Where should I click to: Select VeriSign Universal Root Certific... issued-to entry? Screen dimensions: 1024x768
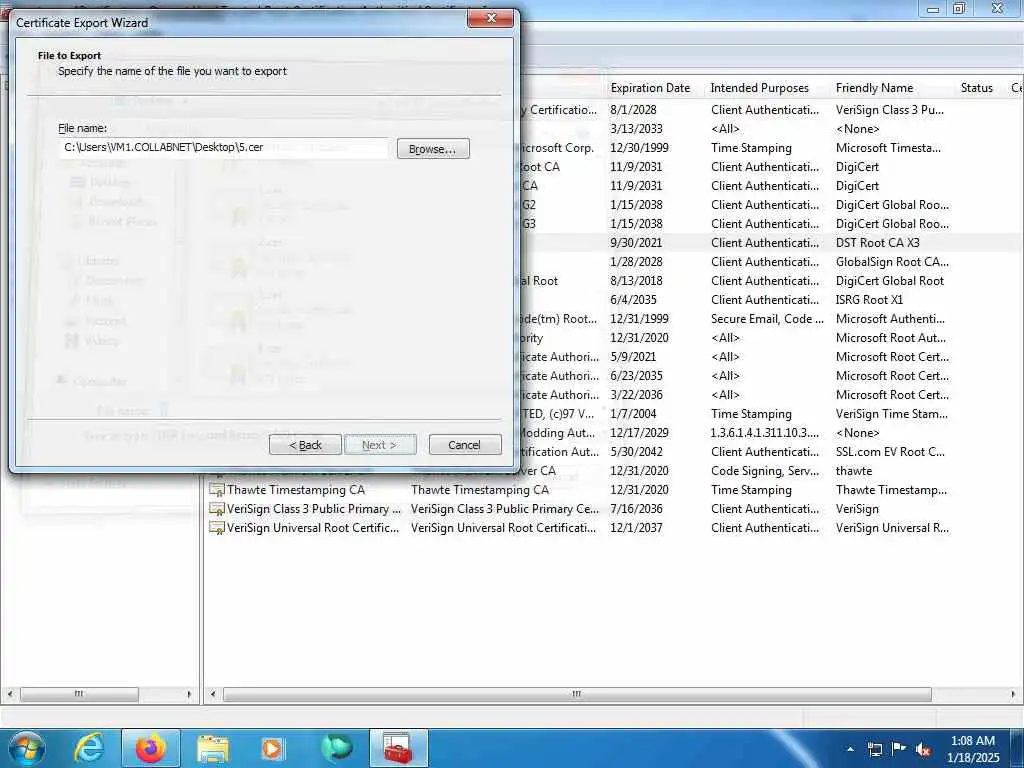[312, 528]
